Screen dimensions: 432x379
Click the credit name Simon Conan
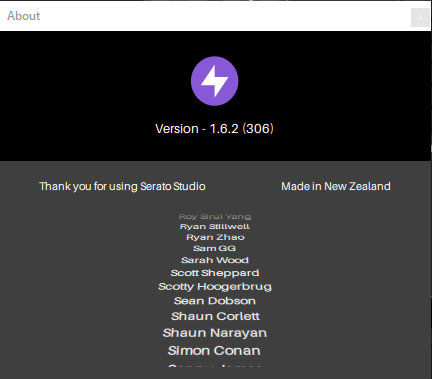click(214, 351)
